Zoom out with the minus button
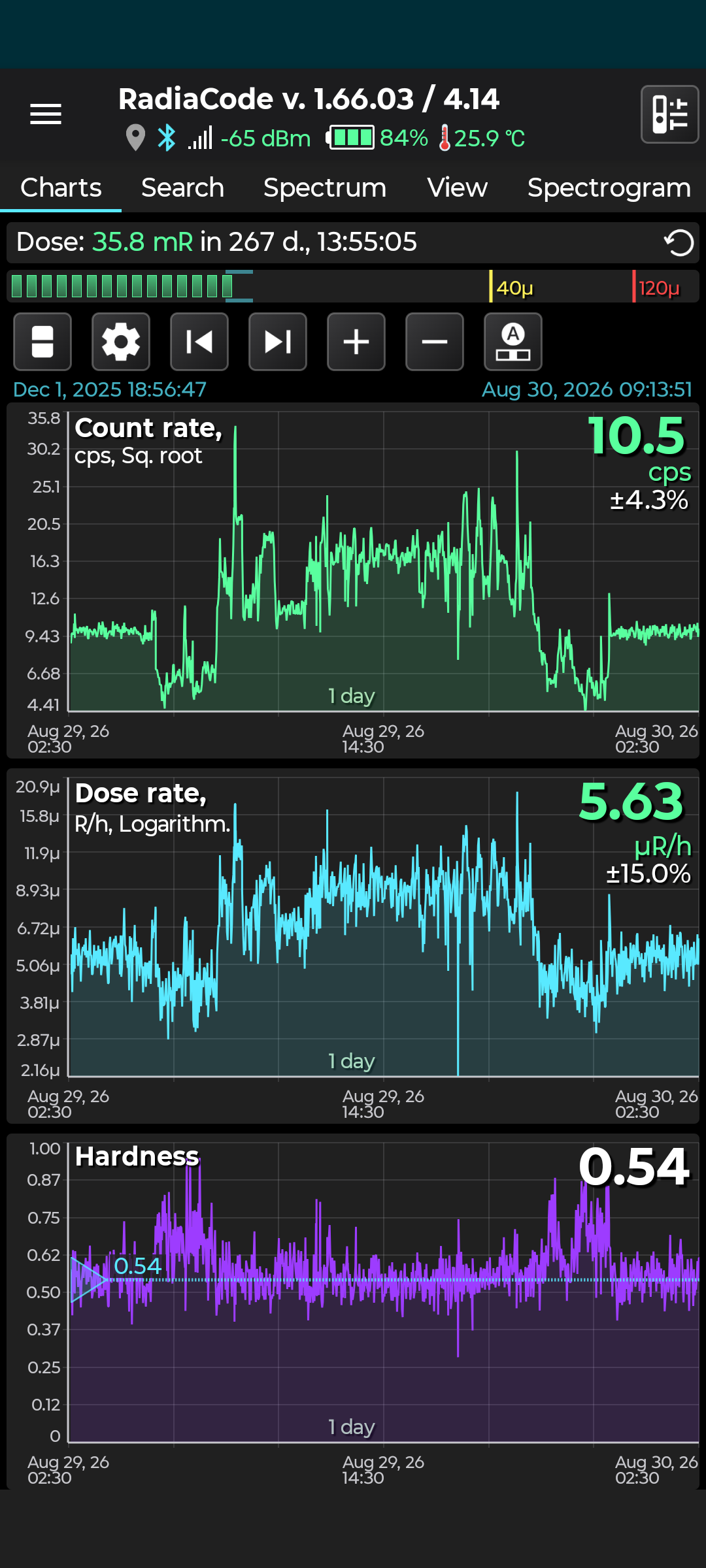The image size is (706, 1568). 435,342
